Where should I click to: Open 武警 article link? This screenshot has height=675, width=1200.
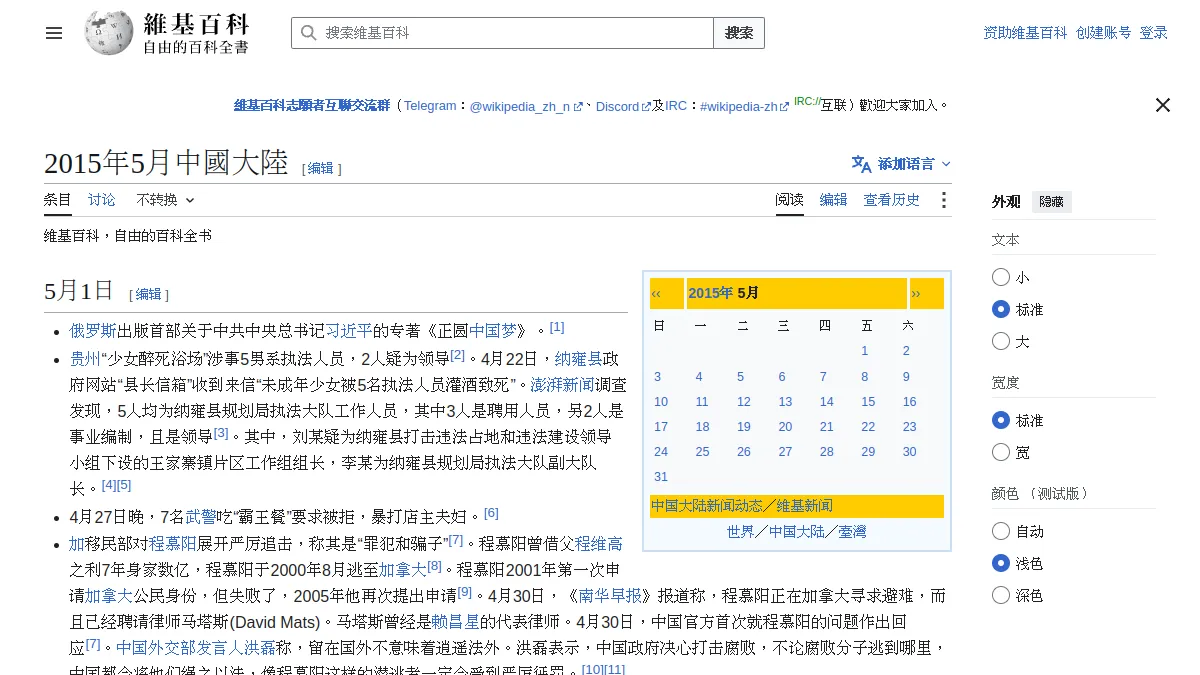[x=201, y=517]
